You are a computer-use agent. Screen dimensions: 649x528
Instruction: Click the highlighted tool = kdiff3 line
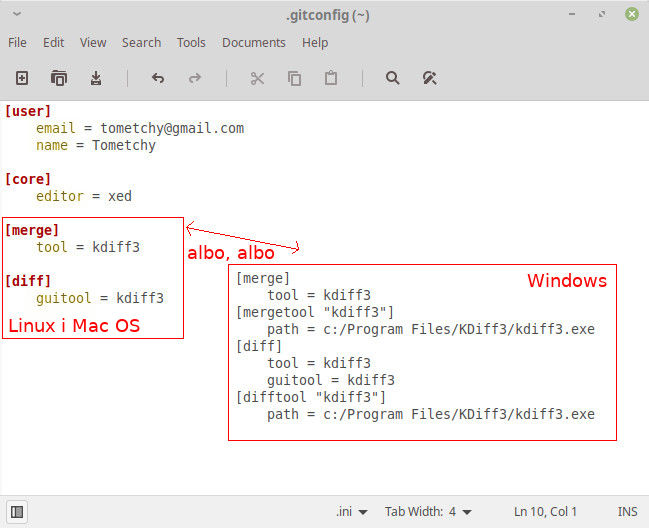[x=88, y=247]
